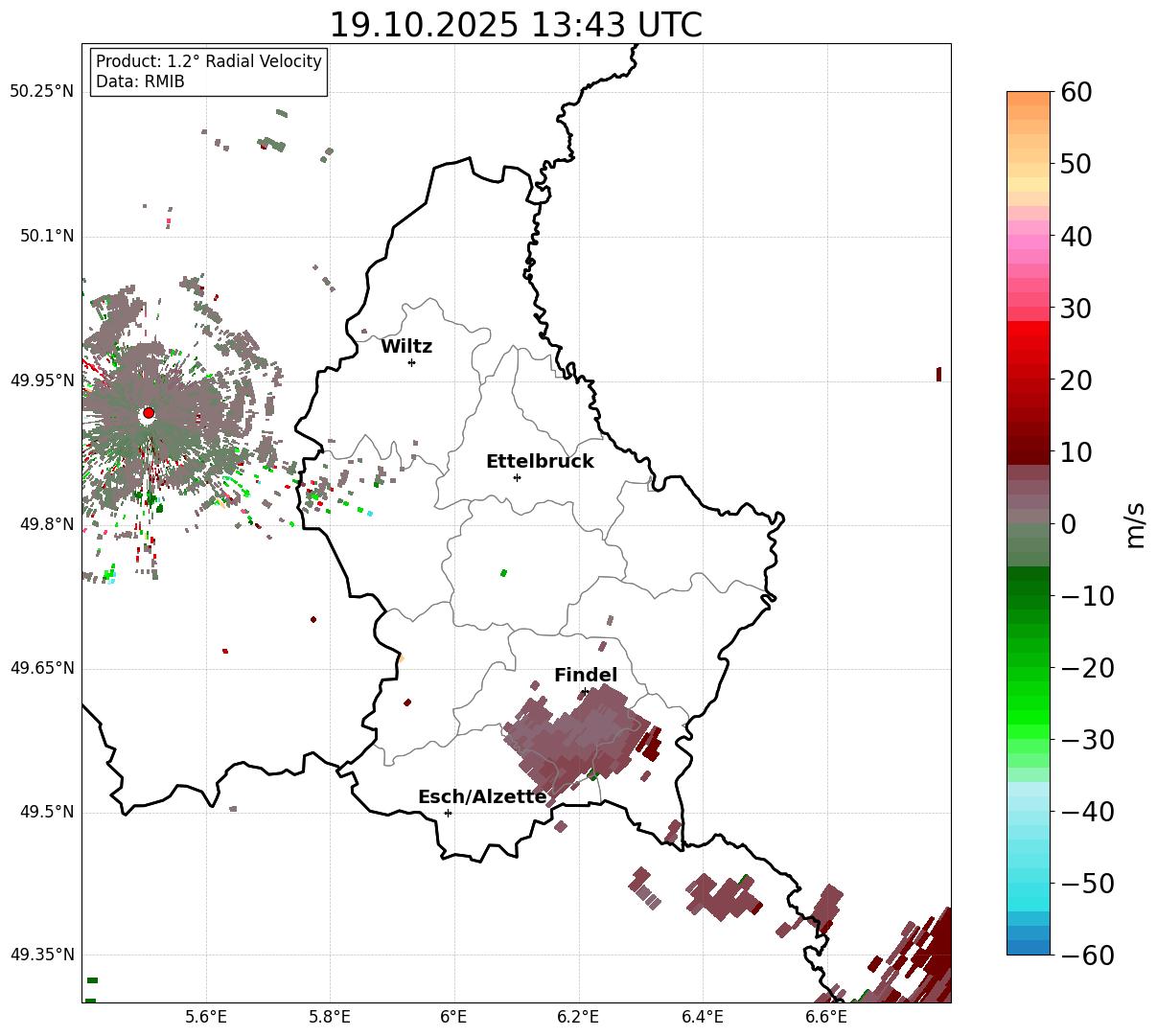The width and height of the screenshot is (1157, 1036).
Task: Click the 49.35°N latitude label
Action: click(41, 955)
